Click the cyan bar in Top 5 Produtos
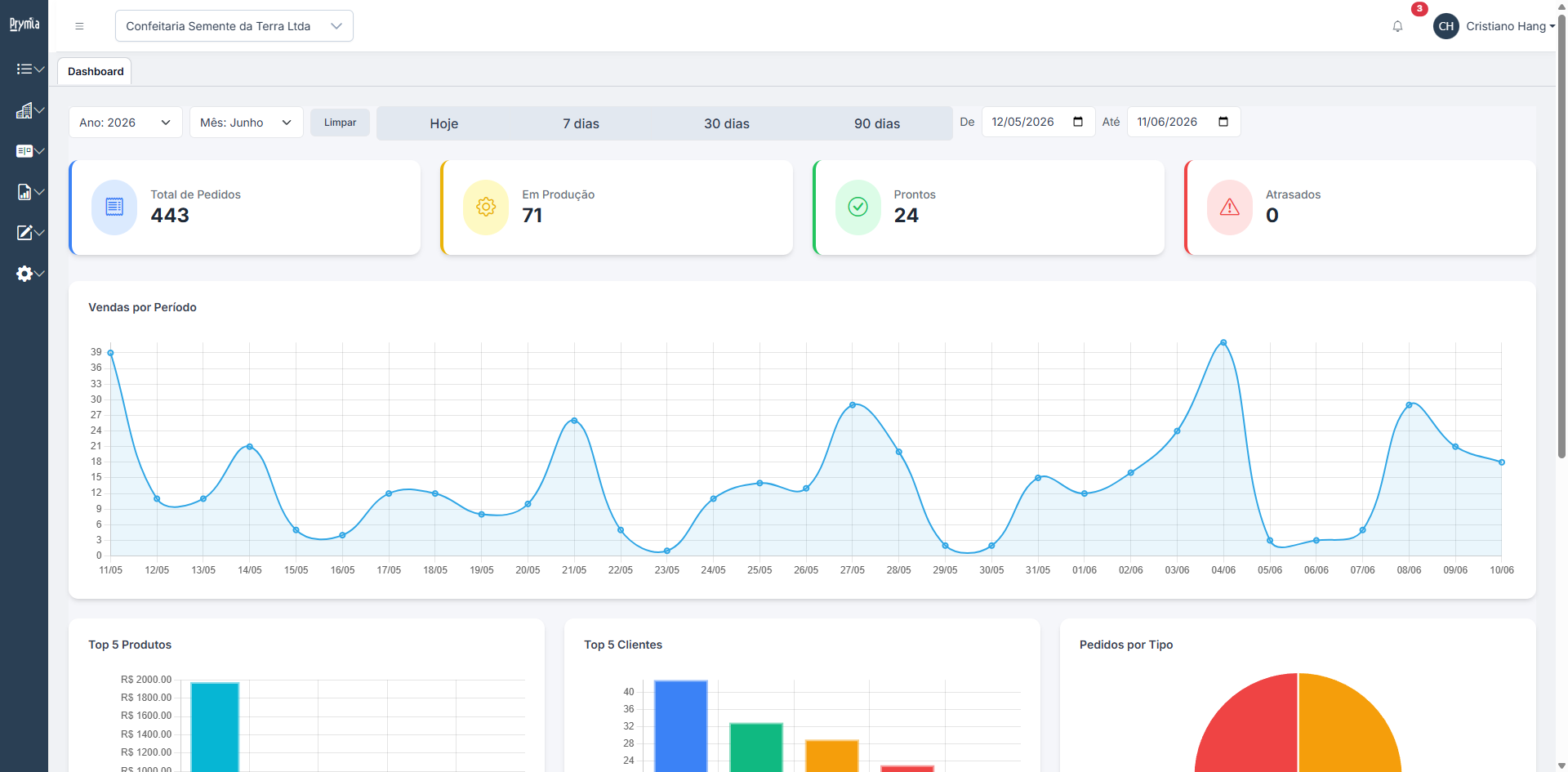The image size is (1568, 772). [x=215, y=727]
